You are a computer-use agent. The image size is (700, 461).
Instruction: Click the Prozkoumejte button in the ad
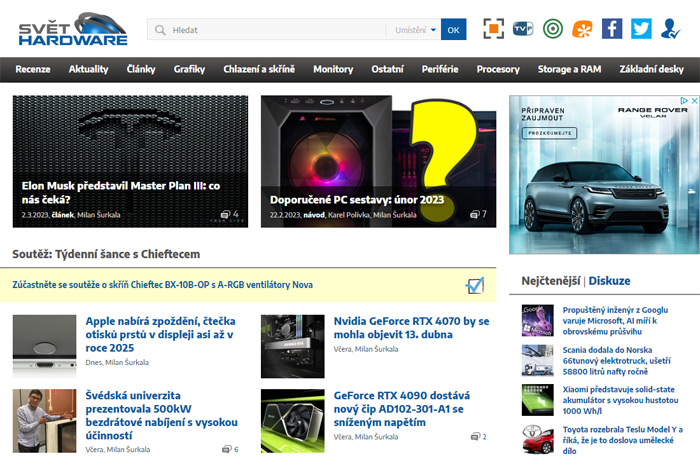pyautogui.click(x=550, y=131)
